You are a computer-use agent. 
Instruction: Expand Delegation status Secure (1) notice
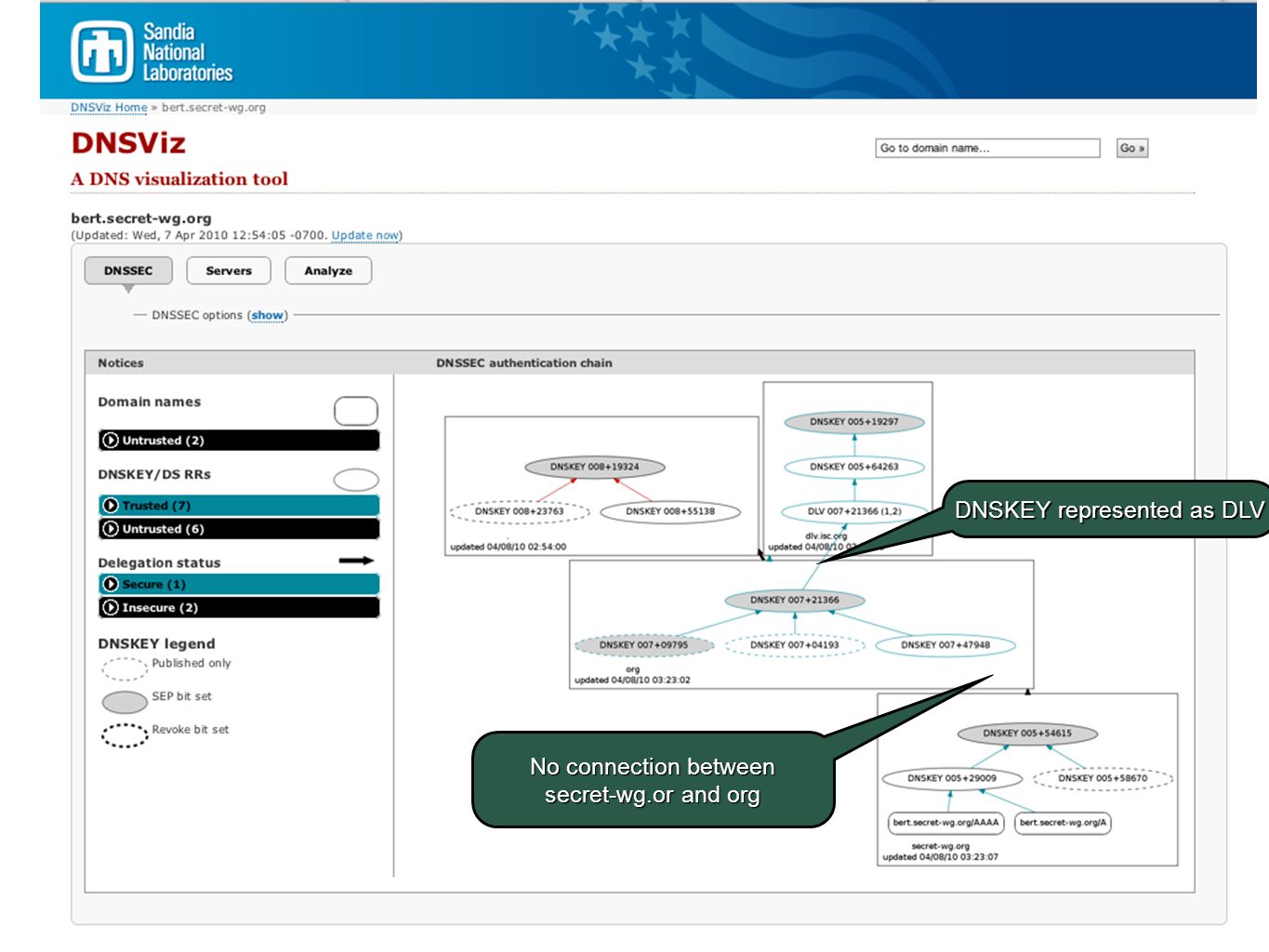[x=239, y=584]
